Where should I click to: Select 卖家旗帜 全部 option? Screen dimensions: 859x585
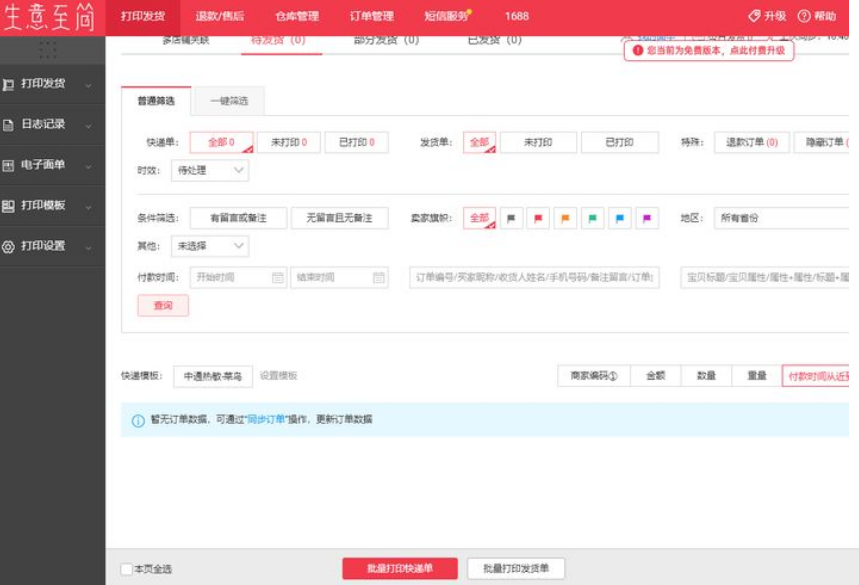click(x=479, y=218)
